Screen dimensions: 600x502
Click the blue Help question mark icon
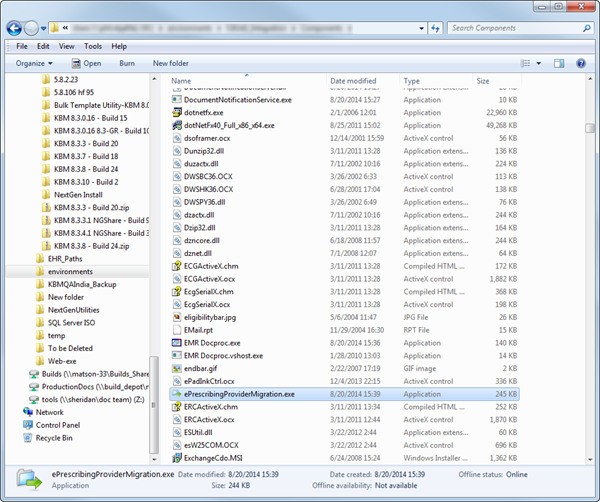(581, 64)
